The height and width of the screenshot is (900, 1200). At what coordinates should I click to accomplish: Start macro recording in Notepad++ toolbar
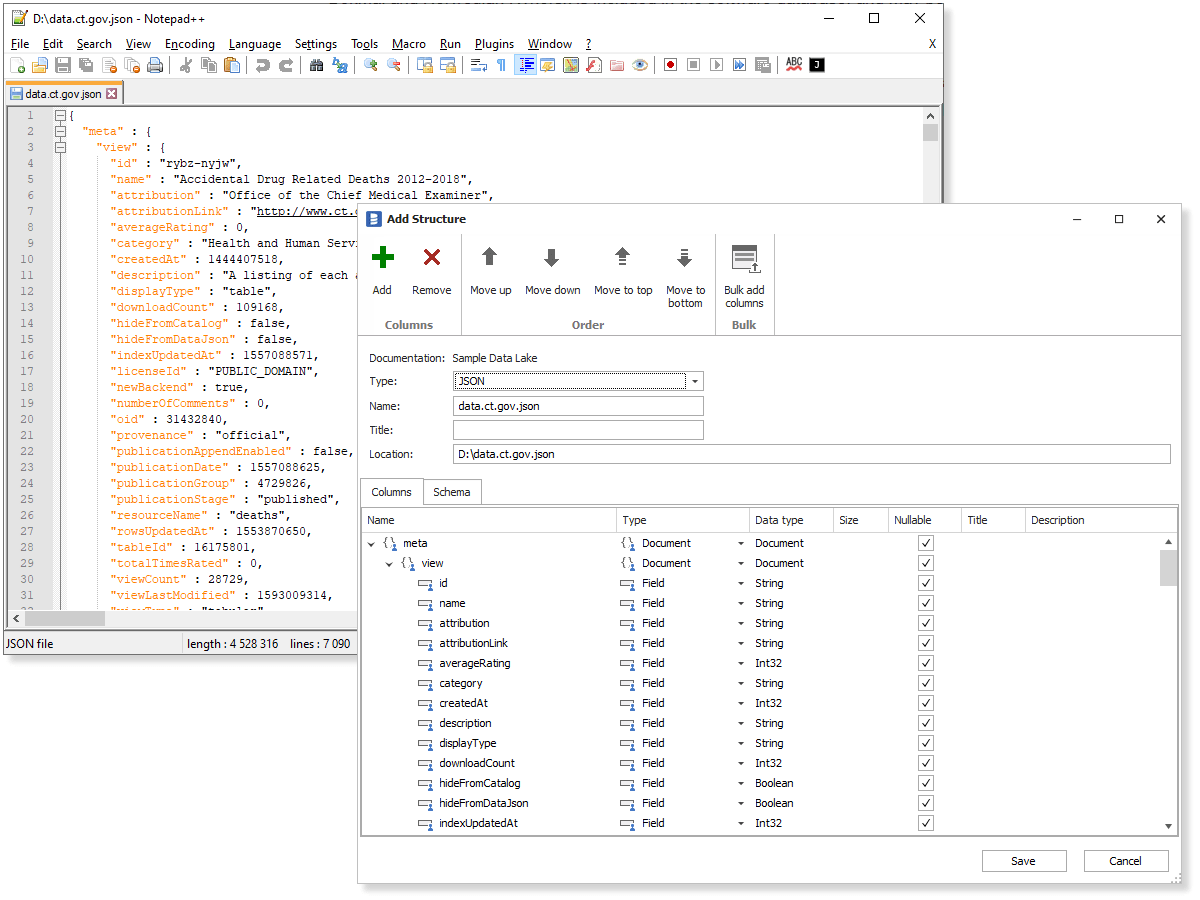coord(669,64)
